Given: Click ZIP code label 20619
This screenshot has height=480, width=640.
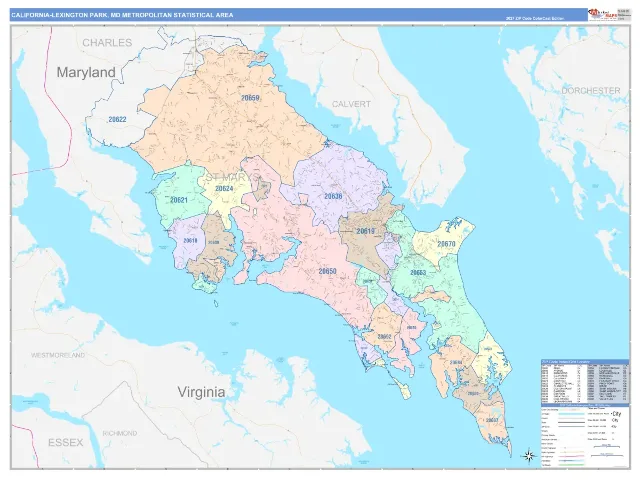Looking at the screenshot, I should click(x=365, y=231).
